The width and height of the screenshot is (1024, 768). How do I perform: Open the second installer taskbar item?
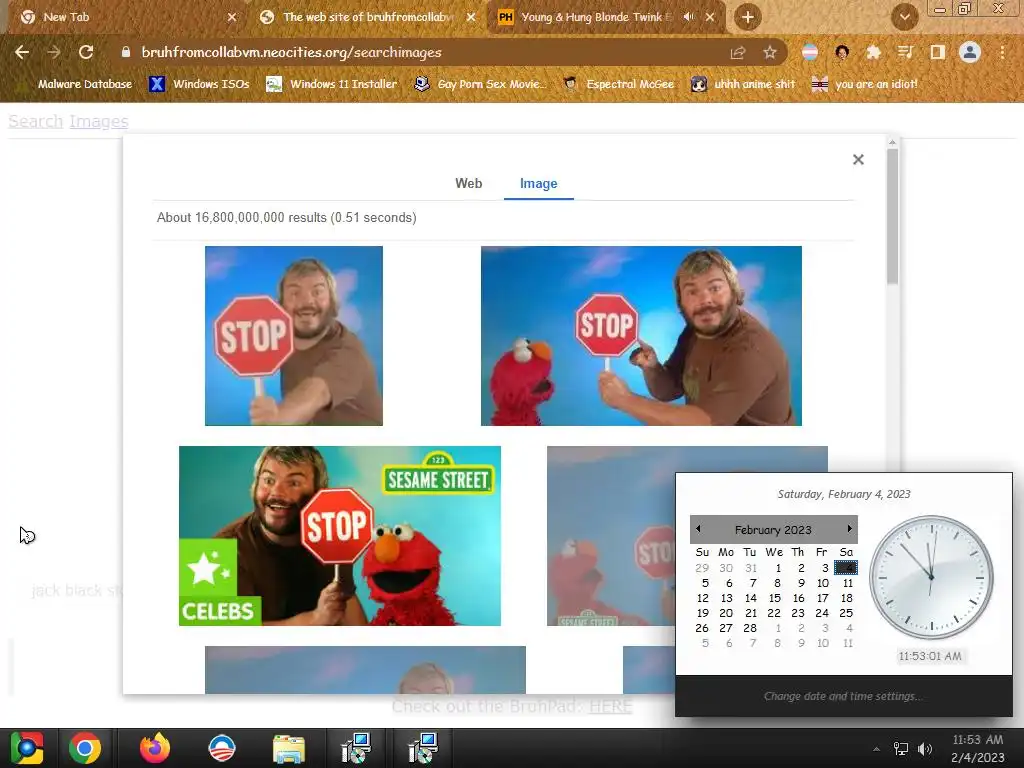tap(423, 748)
